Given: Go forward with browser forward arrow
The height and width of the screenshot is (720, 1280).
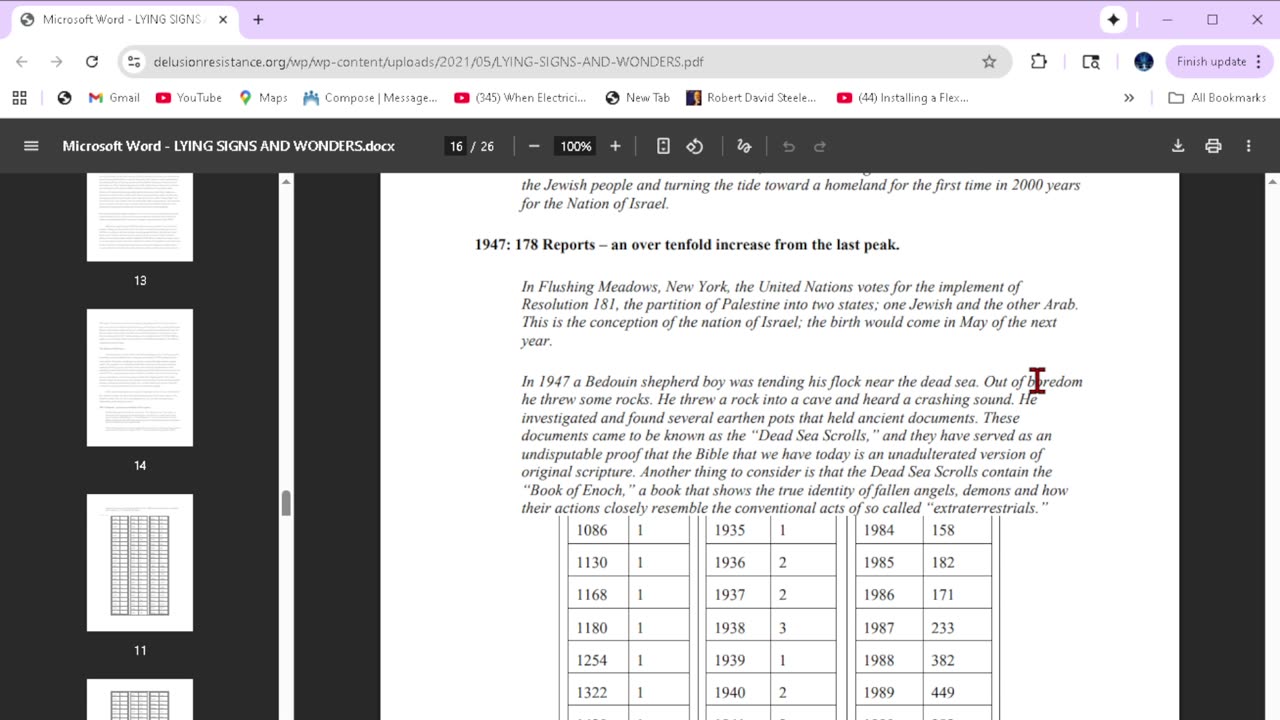Looking at the screenshot, I should [57, 61].
